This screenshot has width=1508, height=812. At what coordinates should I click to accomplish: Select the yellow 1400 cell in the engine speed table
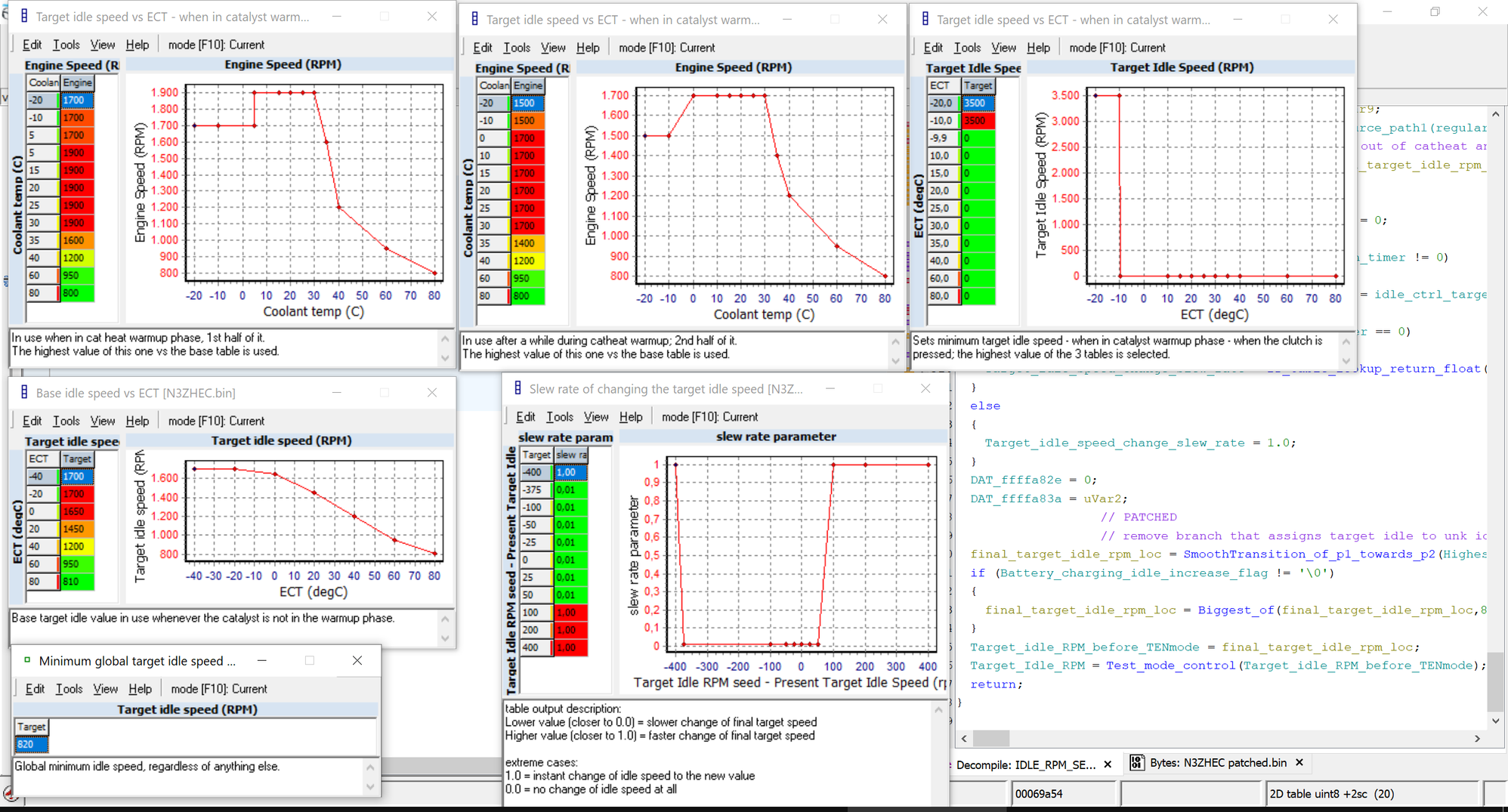click(x=527, y=243)
